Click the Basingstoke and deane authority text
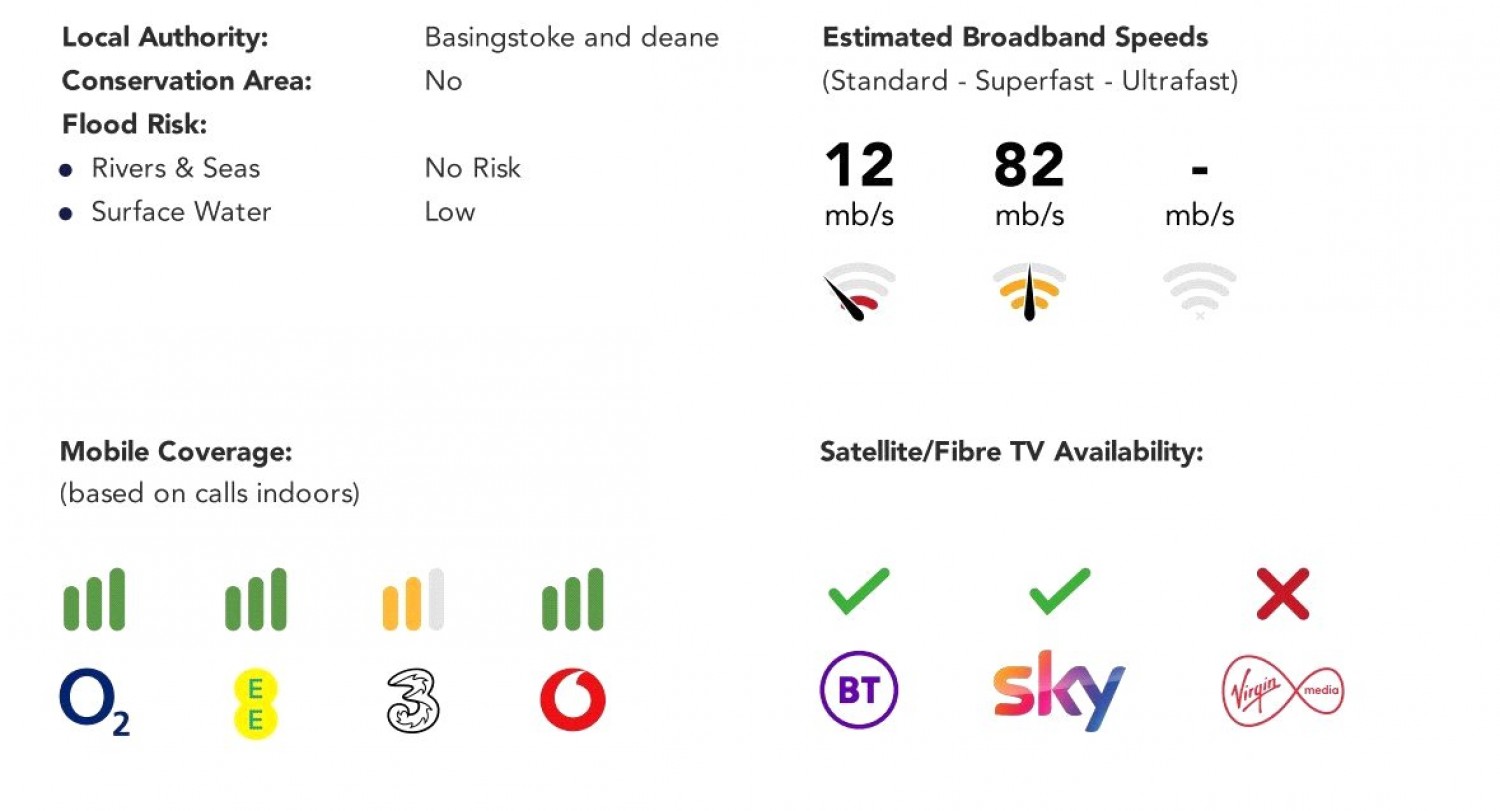 pyautogui.click(x=571, y=38)
